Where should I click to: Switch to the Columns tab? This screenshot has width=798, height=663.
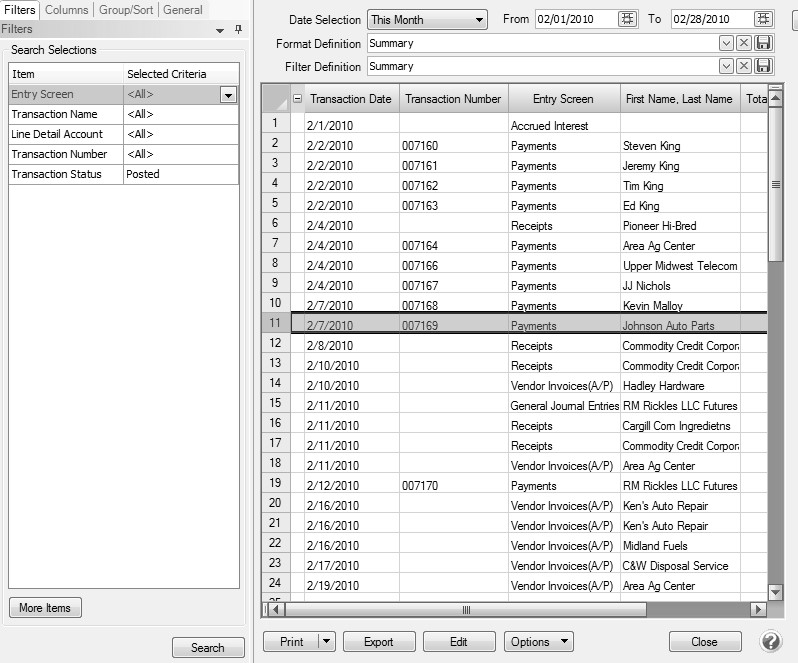tap(67, 10)
